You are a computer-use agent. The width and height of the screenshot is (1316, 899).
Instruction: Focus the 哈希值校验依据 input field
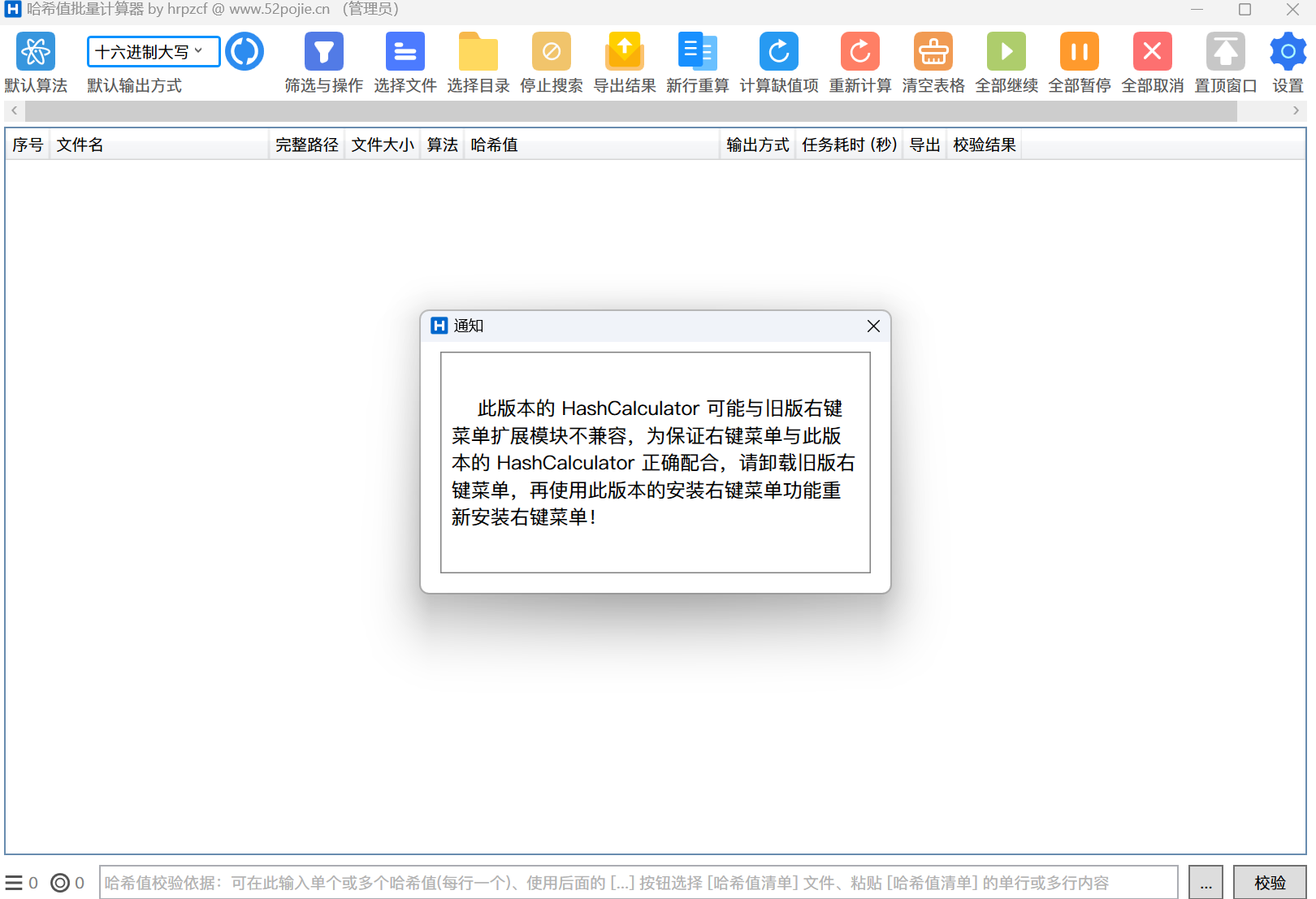(639, 883)
